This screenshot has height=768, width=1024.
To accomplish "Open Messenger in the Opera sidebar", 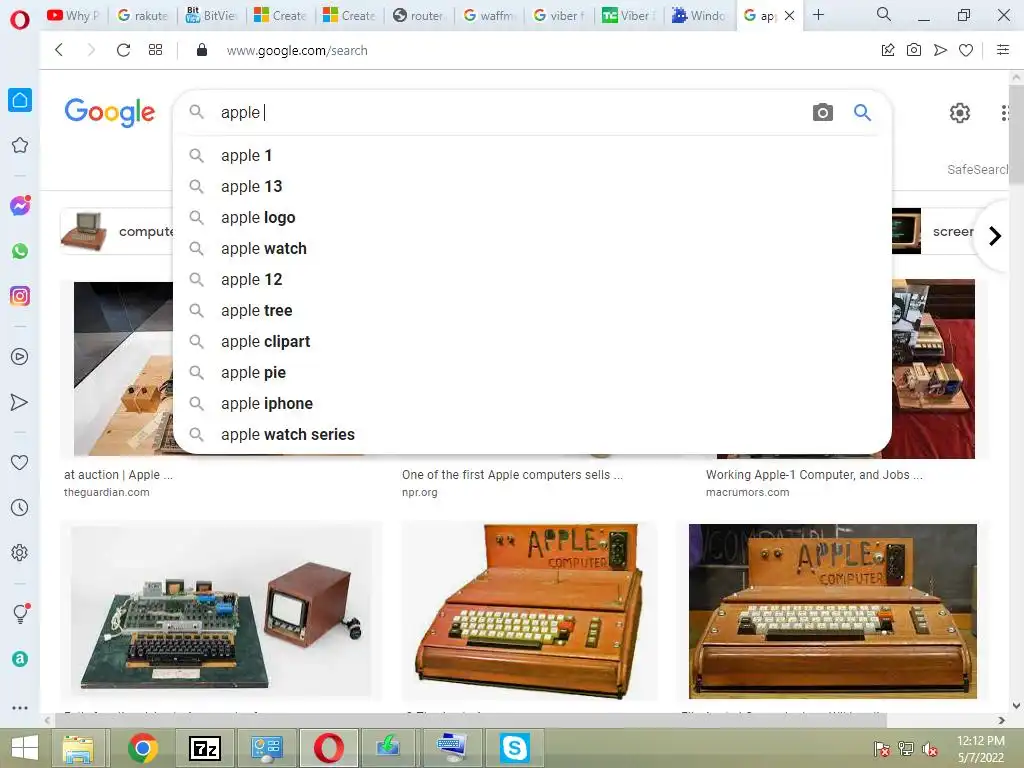I will click(x=20, y=206).
